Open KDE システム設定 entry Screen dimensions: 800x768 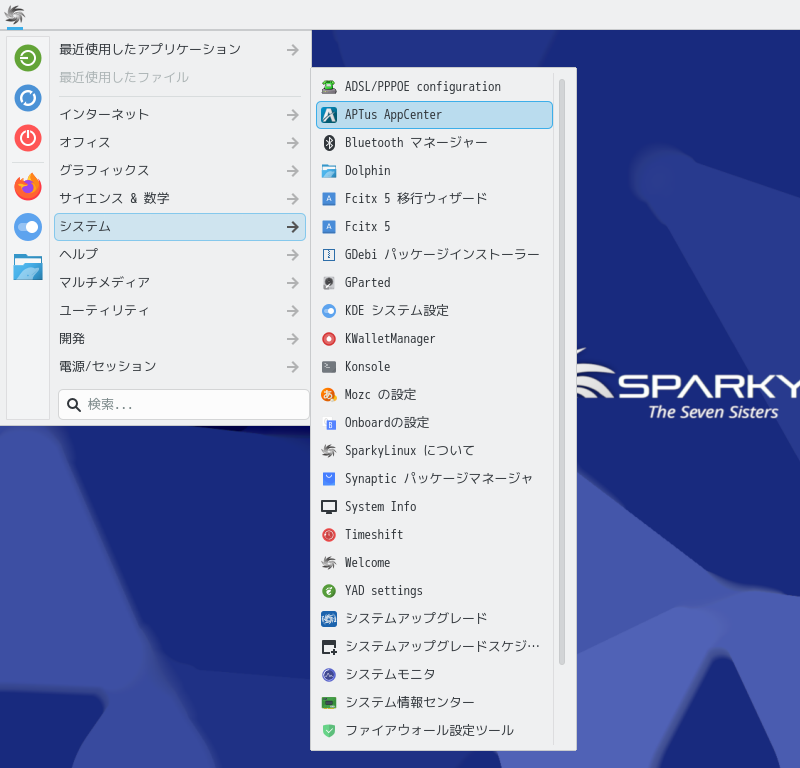click(434, 311)
